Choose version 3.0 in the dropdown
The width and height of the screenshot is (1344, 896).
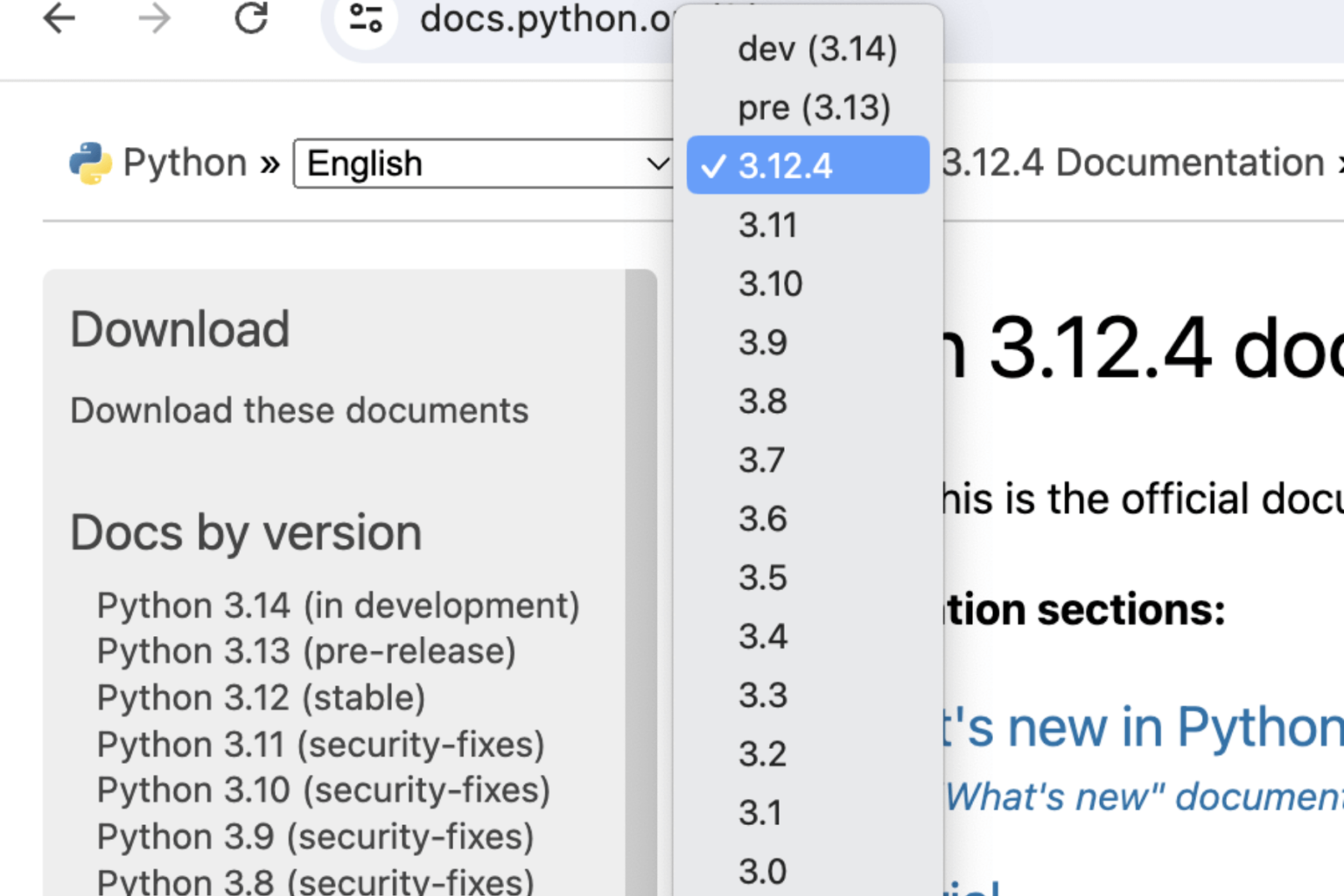click(763, 869)
